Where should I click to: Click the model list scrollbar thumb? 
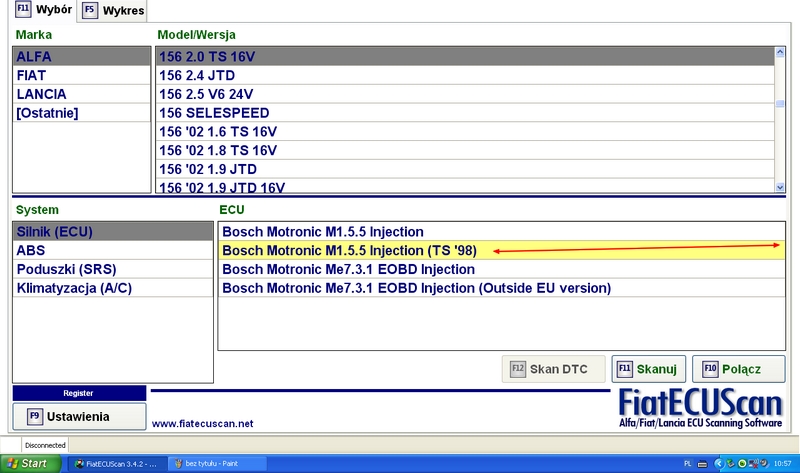point(780,104)
